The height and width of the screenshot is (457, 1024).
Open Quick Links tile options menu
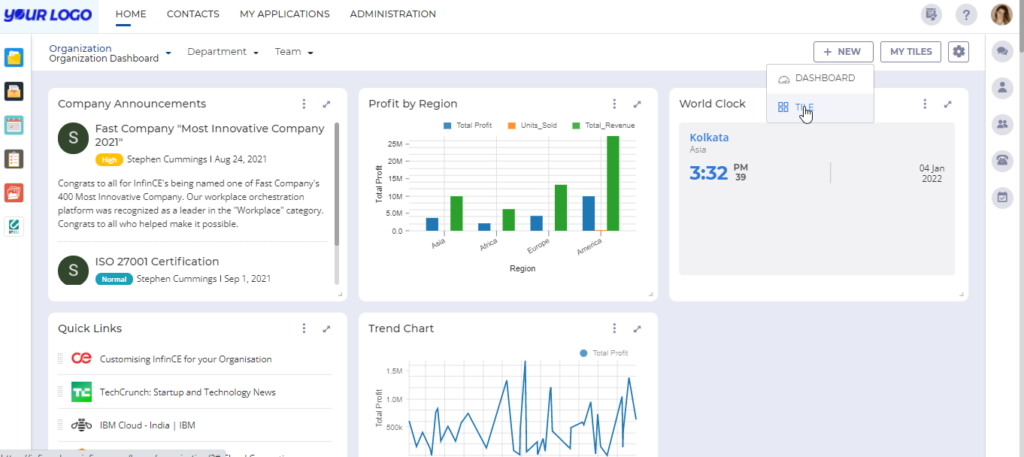pyautogui.click(x=304, y=328)
